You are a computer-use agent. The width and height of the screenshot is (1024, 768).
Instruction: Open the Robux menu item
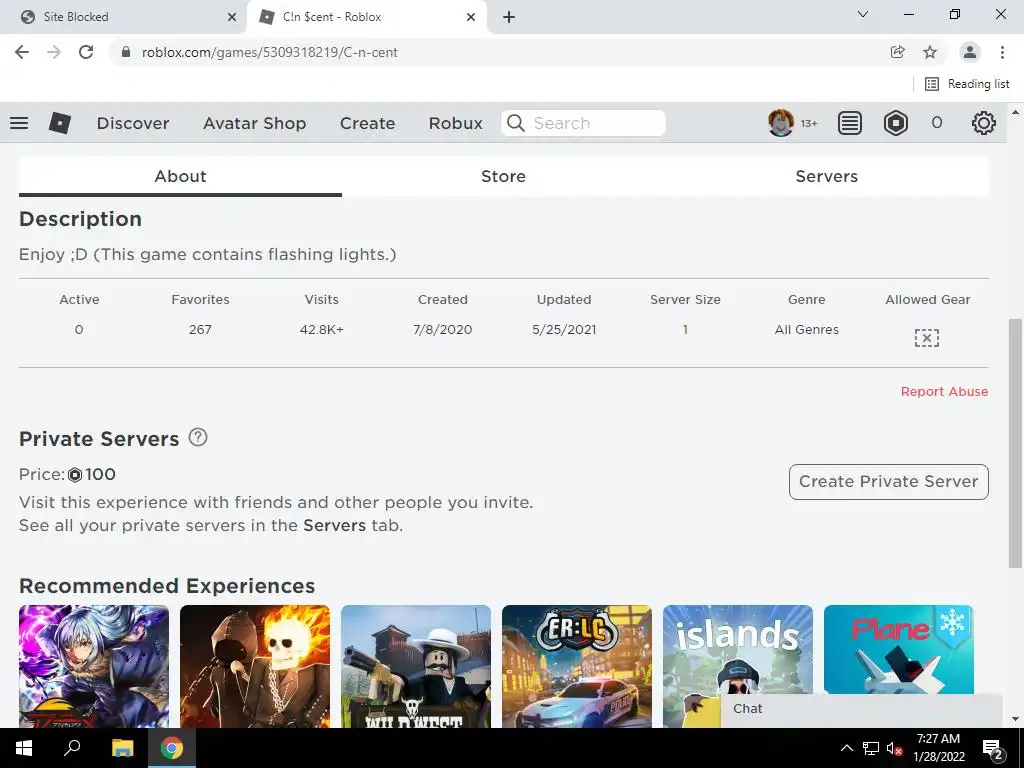click(x=456, y=123)
